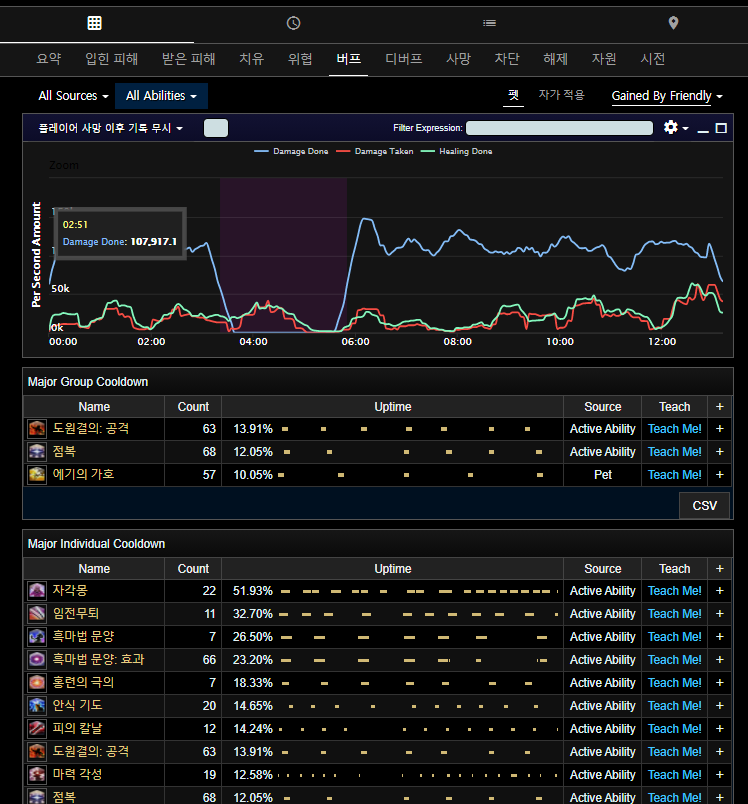The width and height of the screenshot is (748, 804).
Task: Click the 예기의 가호 spell icon
Action: pyautogui.click(x=37, y=475)
